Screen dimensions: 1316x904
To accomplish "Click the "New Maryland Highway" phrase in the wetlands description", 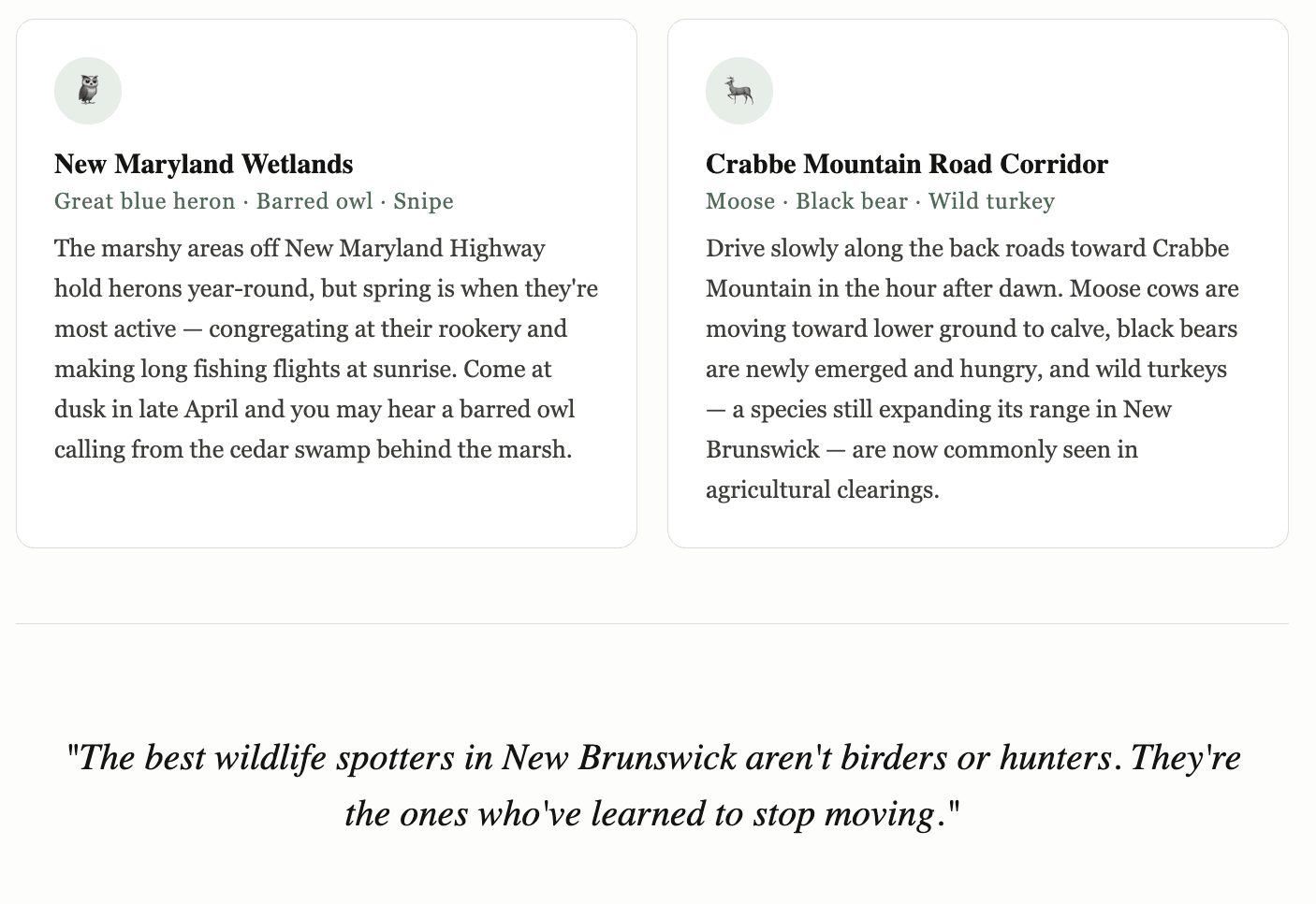I will pyautogui.click(x=415, y=248).
